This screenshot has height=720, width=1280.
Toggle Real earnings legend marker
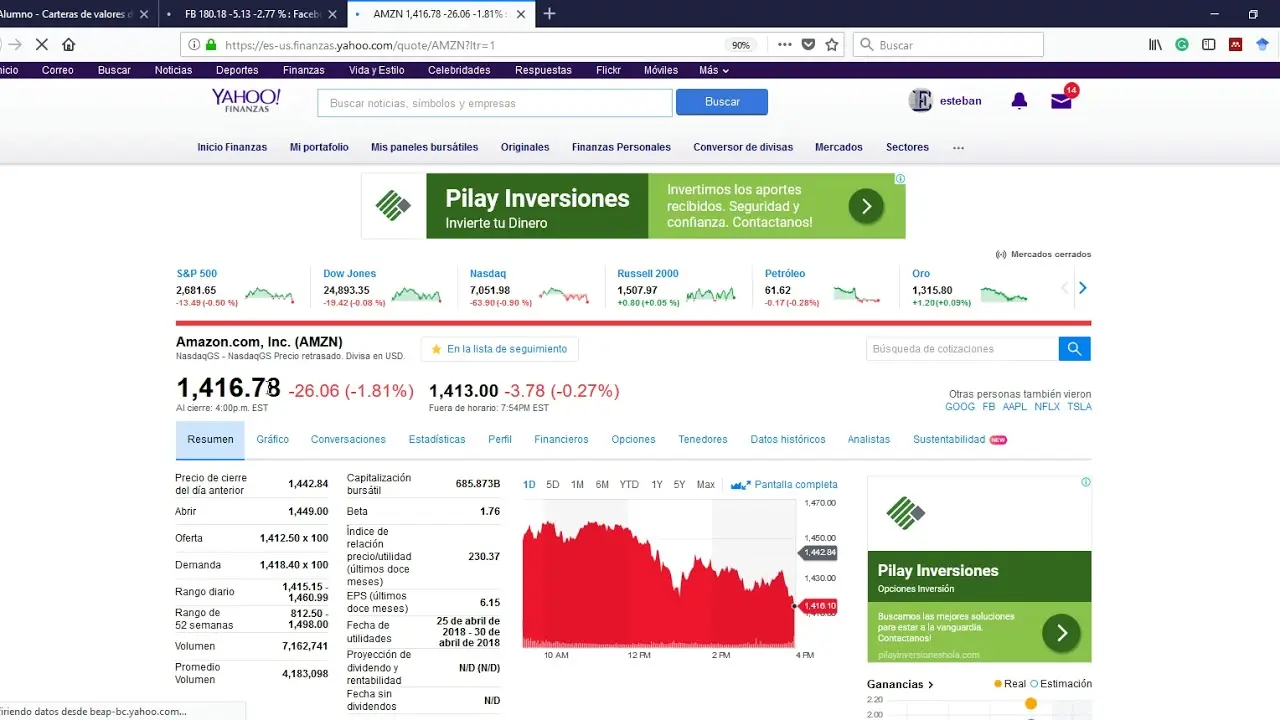[x=998, y=684]
